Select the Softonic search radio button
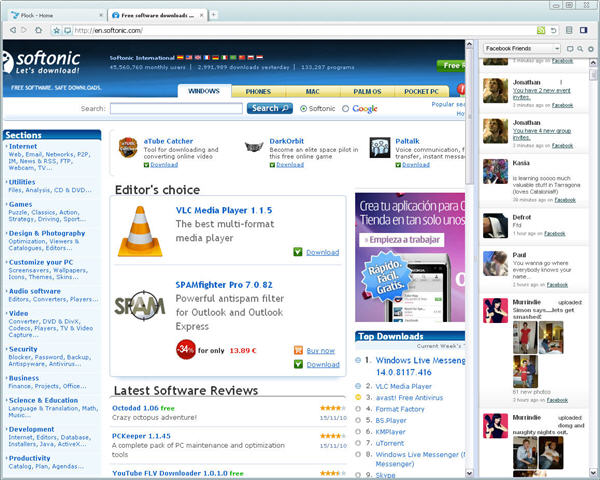 click(302, 108)
